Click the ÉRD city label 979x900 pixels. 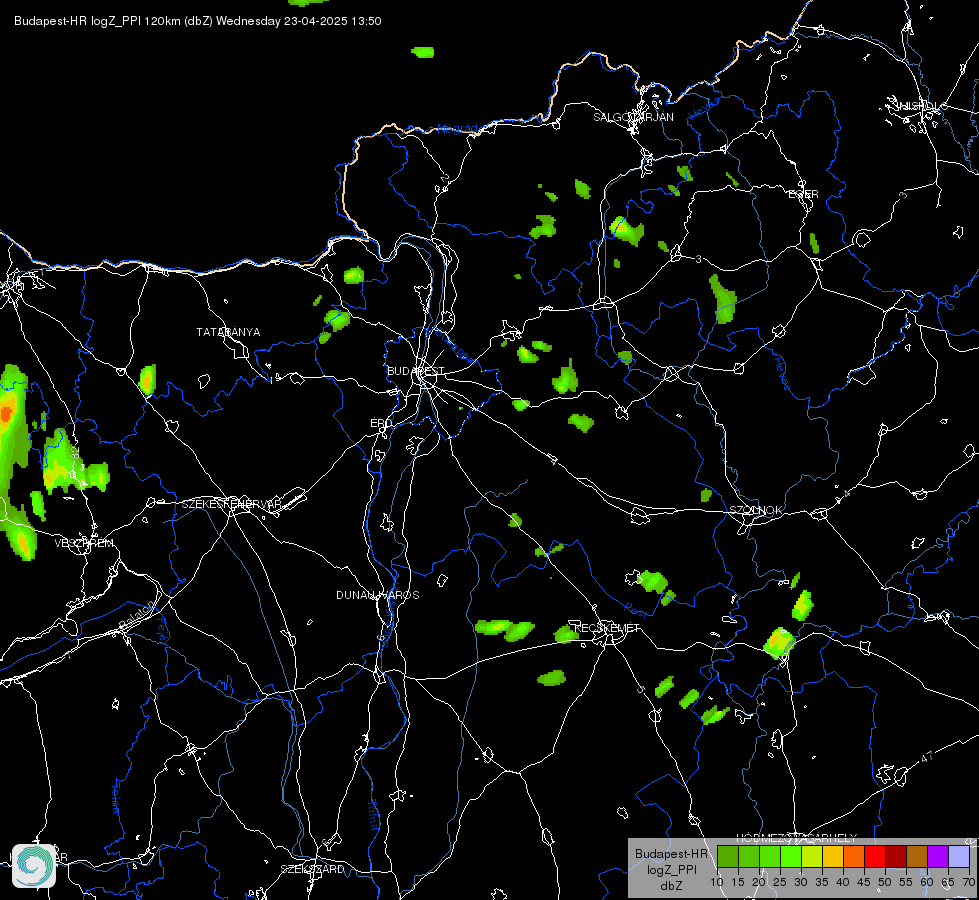[x=381, y=423]
